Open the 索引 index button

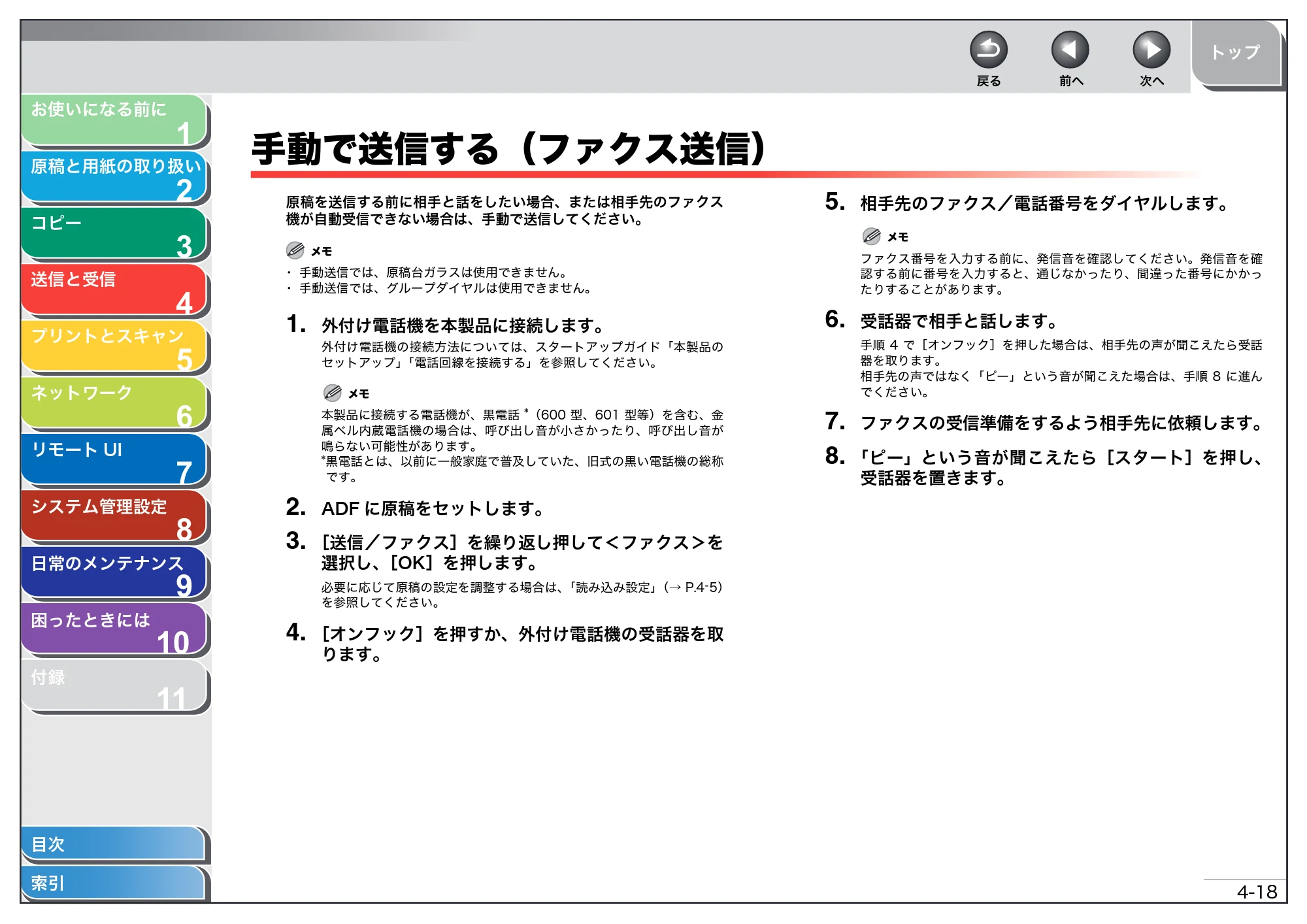[114, 883]
